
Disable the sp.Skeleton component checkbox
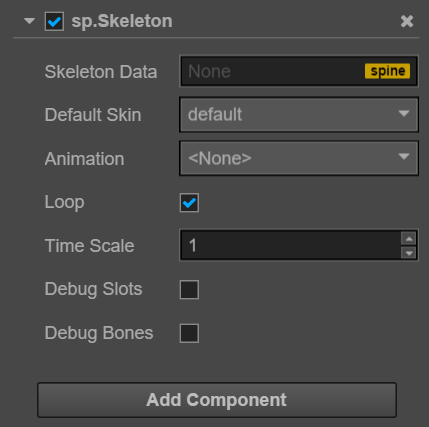pos(54,22)
